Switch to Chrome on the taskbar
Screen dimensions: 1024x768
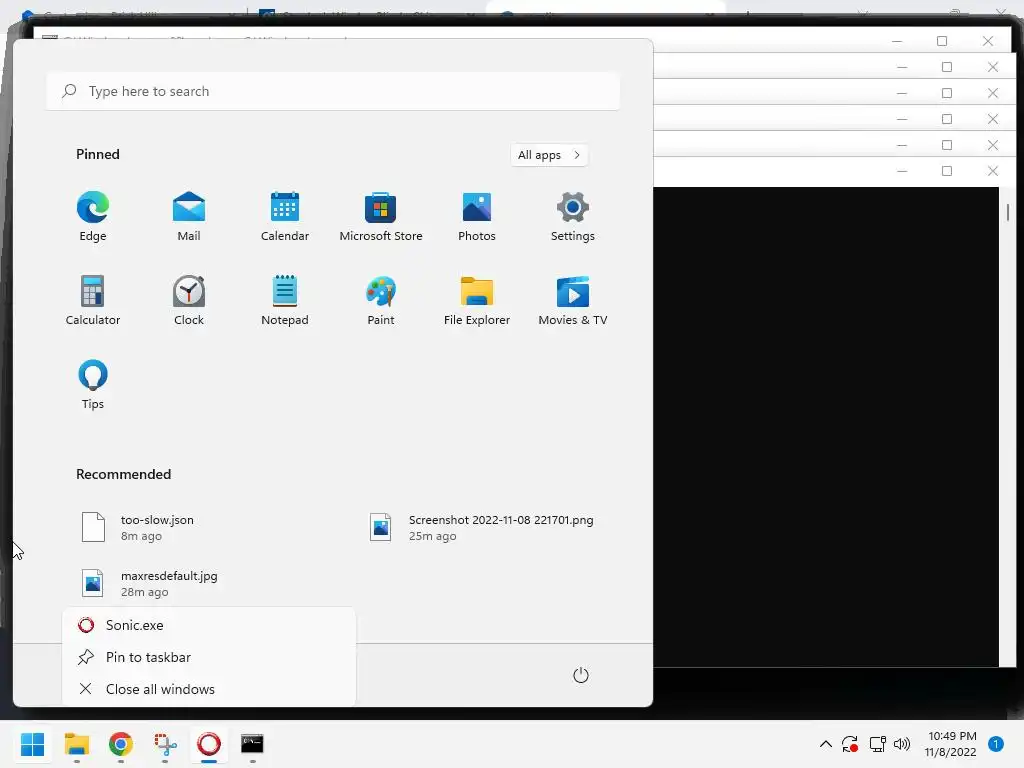coord(121,744)
